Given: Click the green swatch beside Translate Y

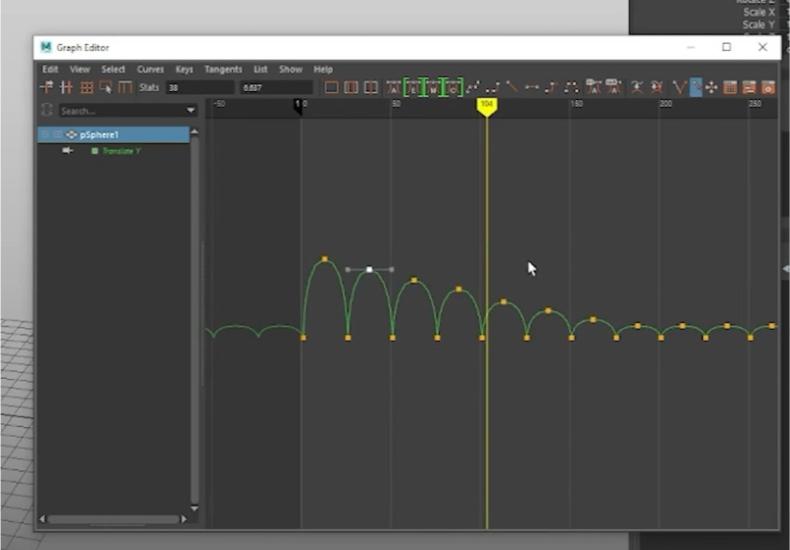Looking at the screenshot, I should pyautogui.click(x=95, y=151).
